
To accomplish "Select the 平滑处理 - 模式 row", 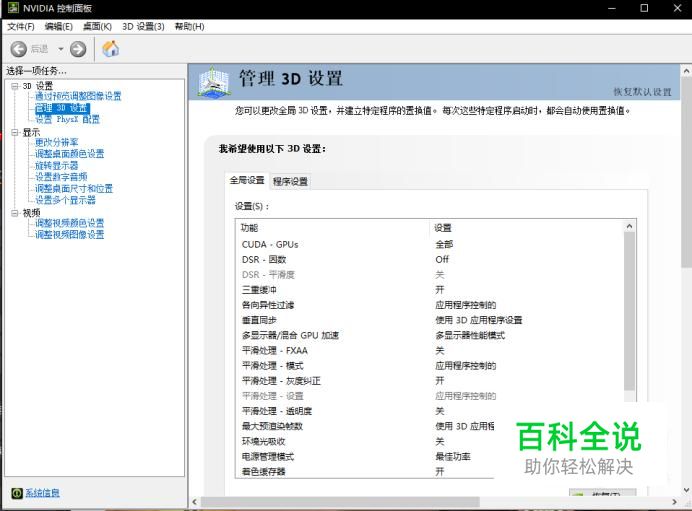I will point(430,366).
